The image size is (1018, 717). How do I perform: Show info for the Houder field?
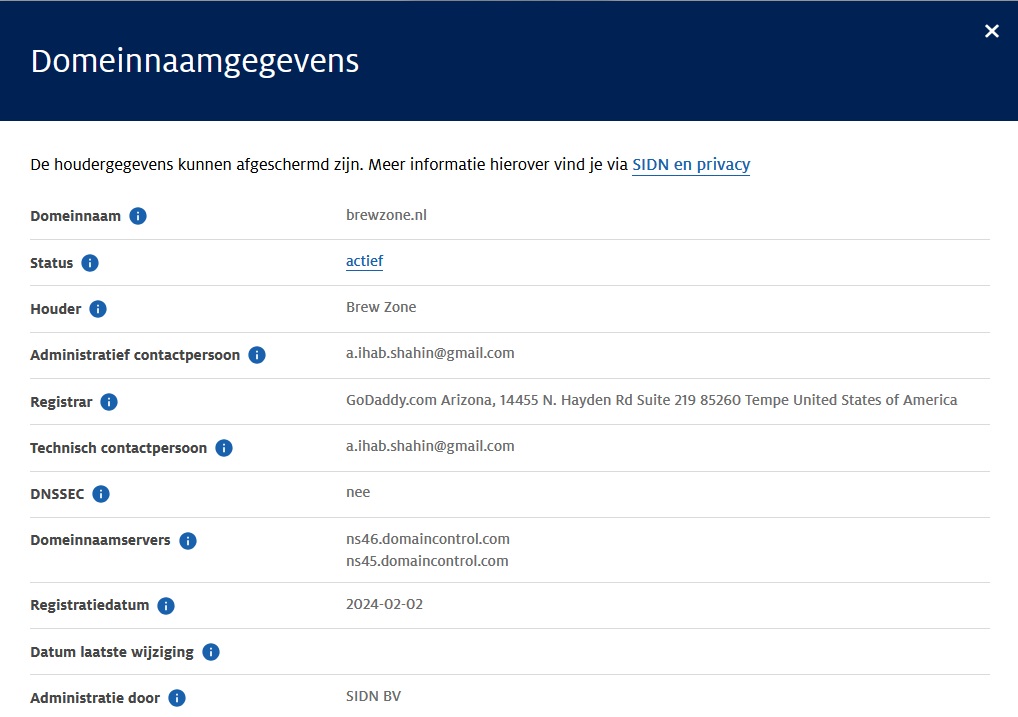coord(98,309)
